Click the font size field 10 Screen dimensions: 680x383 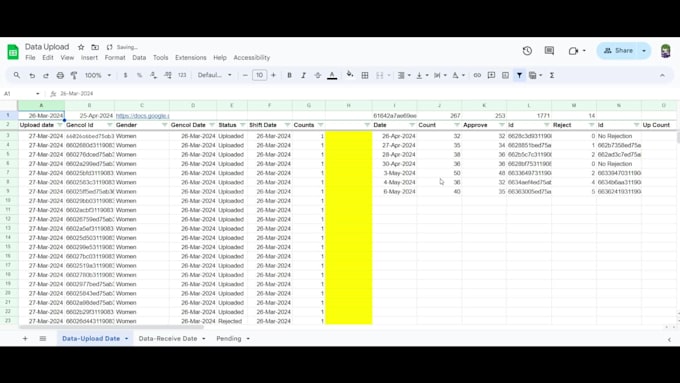pyautogui.click(x=259, y=75)
